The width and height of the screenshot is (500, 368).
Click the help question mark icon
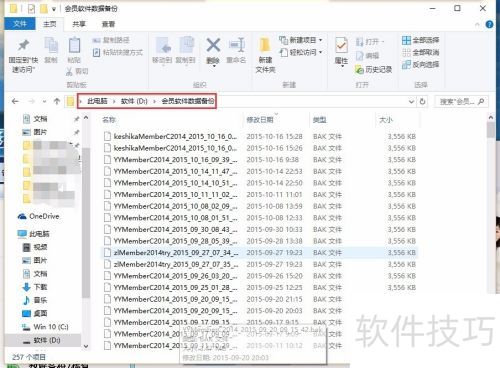point(489,24)
